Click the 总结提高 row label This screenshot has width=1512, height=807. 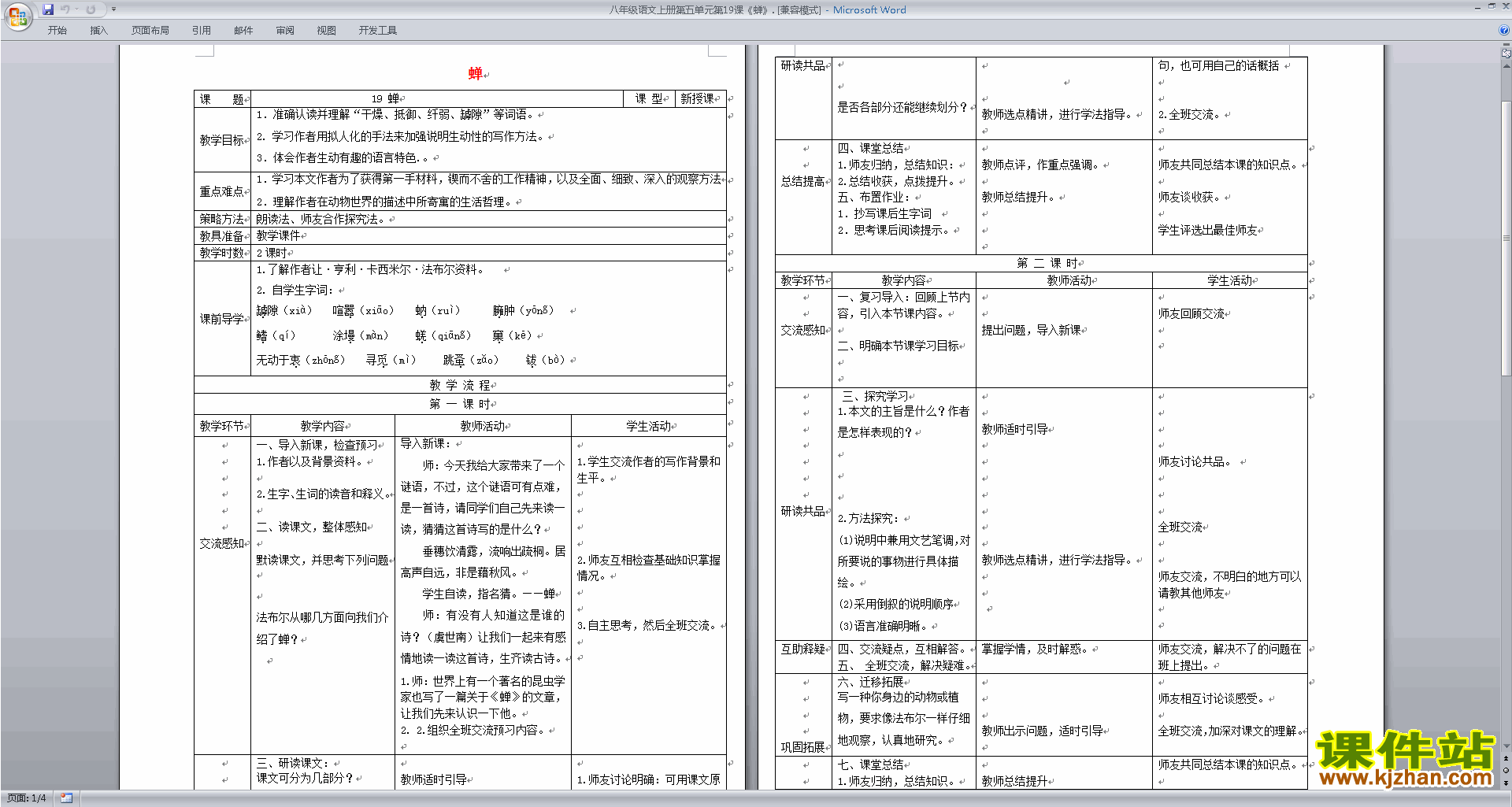tap(802, 181)
